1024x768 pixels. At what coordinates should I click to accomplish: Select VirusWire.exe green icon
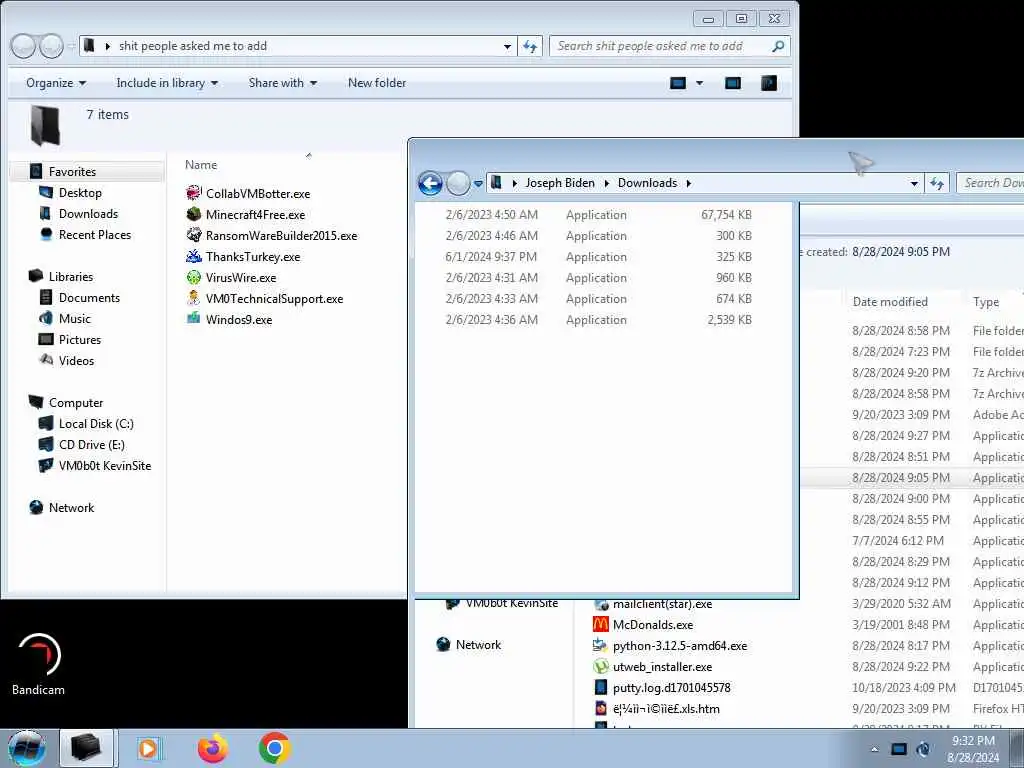pyautogui.click(x=193, y=277)
